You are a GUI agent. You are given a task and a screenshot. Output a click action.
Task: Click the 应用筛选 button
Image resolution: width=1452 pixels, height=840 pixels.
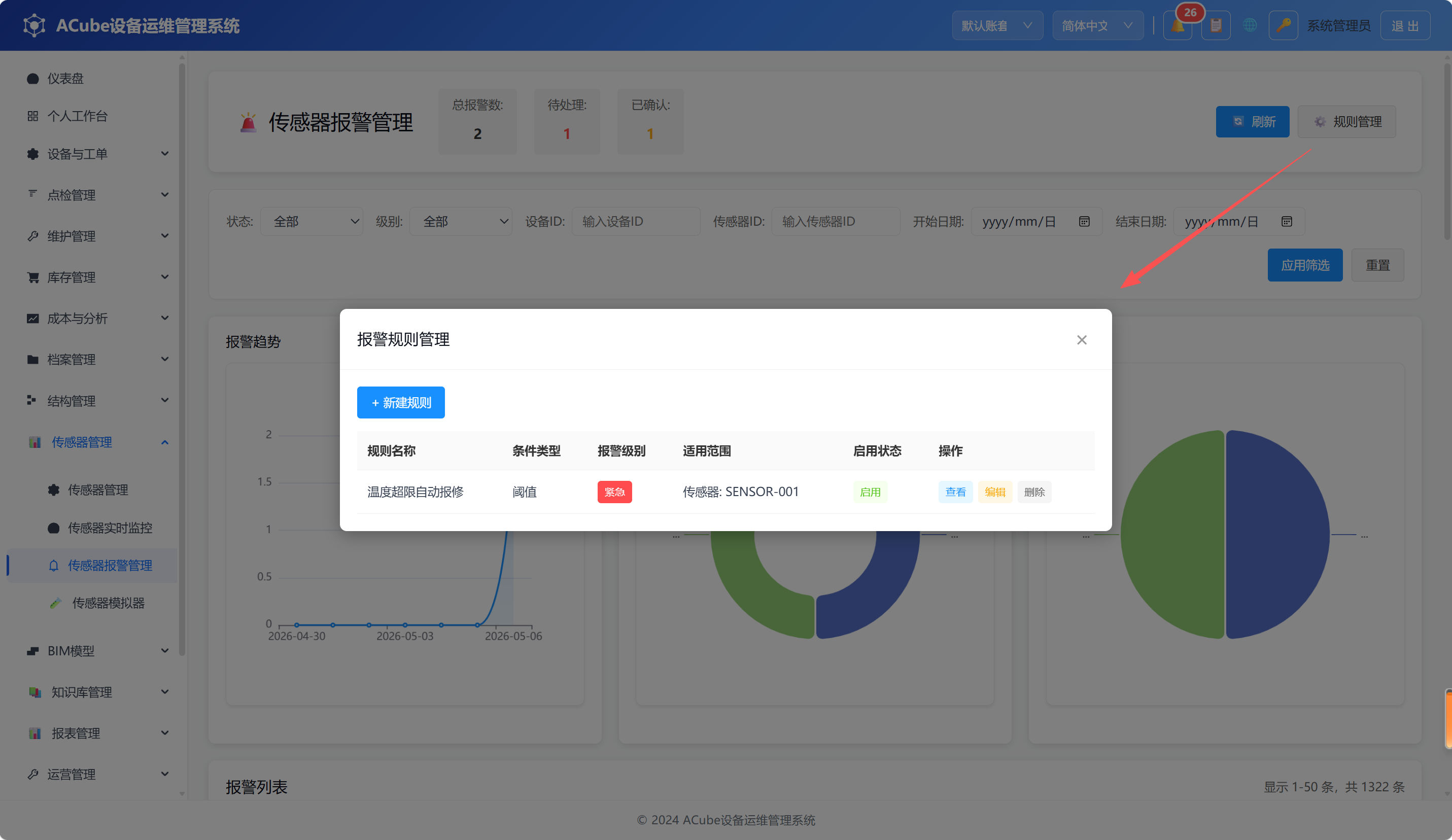(x=1304, y=265)
